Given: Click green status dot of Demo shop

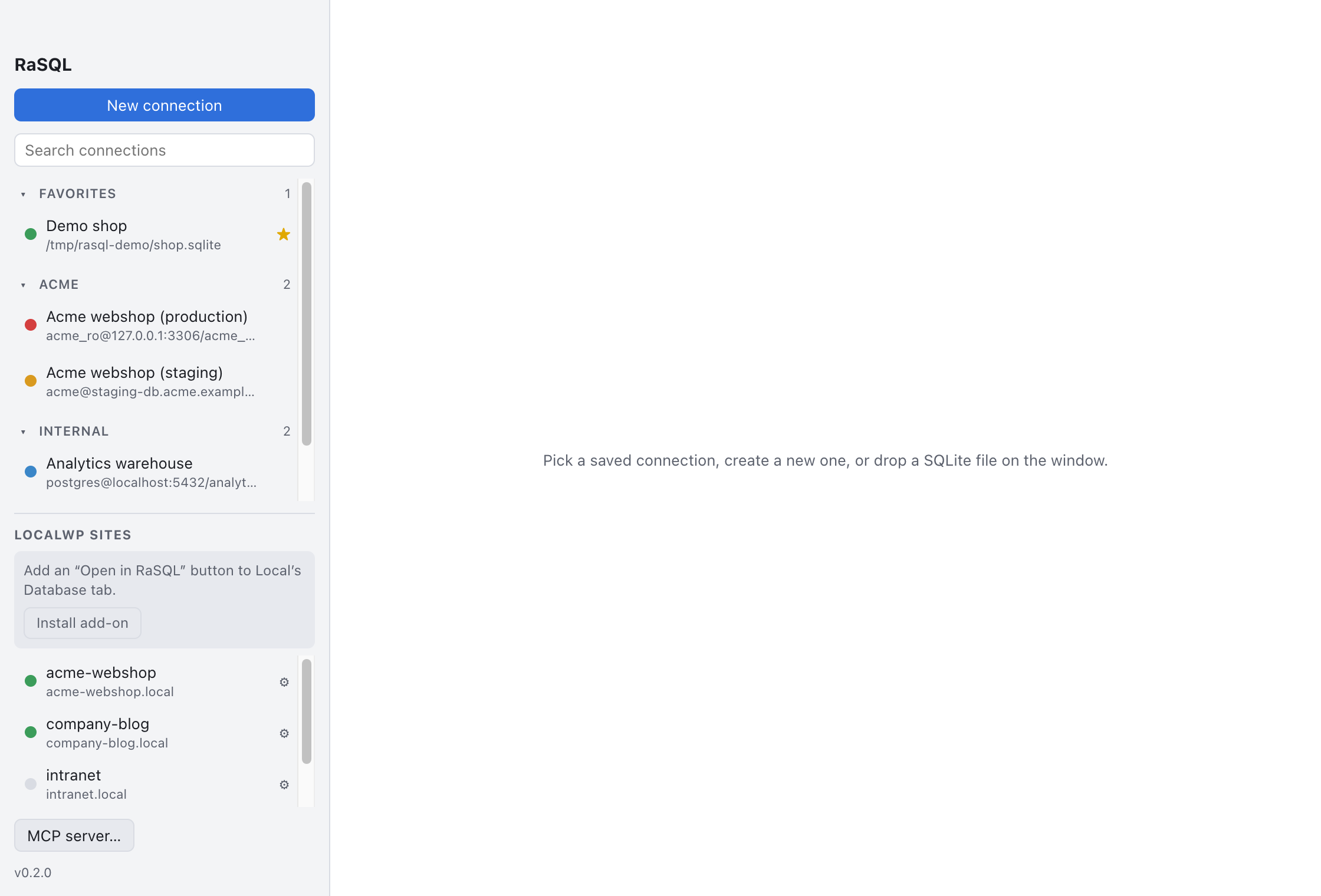Looking at the screenshot, I should click(31, 234).
